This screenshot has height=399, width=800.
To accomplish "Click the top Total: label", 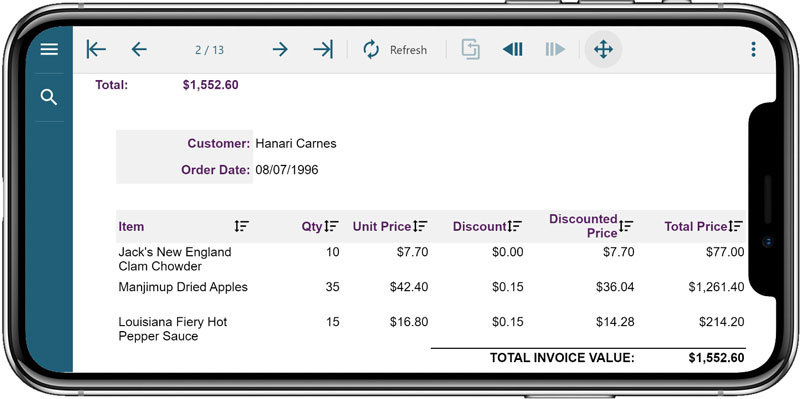I will tap(112, 85).
